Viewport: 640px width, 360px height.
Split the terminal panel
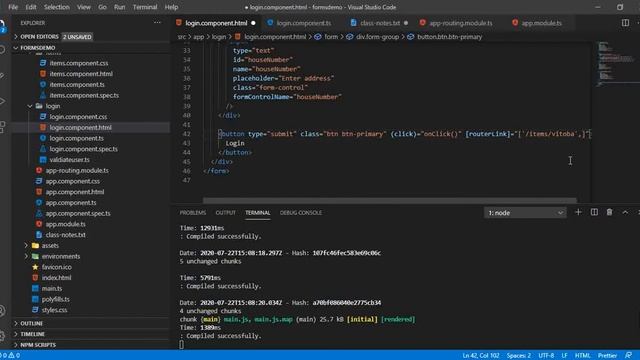(594, 212)
